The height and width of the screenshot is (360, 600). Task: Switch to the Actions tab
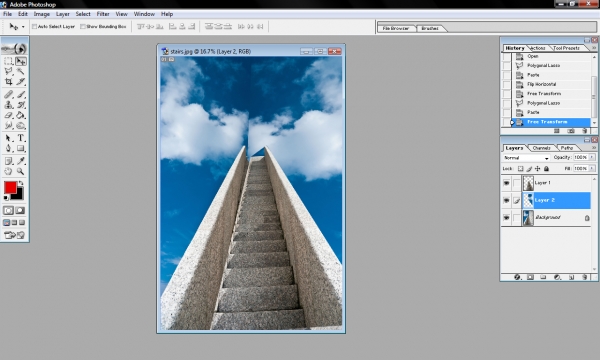point(538,48)
